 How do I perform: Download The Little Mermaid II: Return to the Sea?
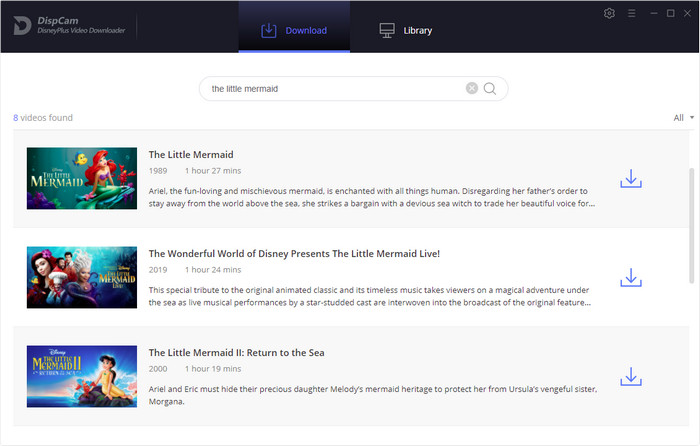coord(630,376)
